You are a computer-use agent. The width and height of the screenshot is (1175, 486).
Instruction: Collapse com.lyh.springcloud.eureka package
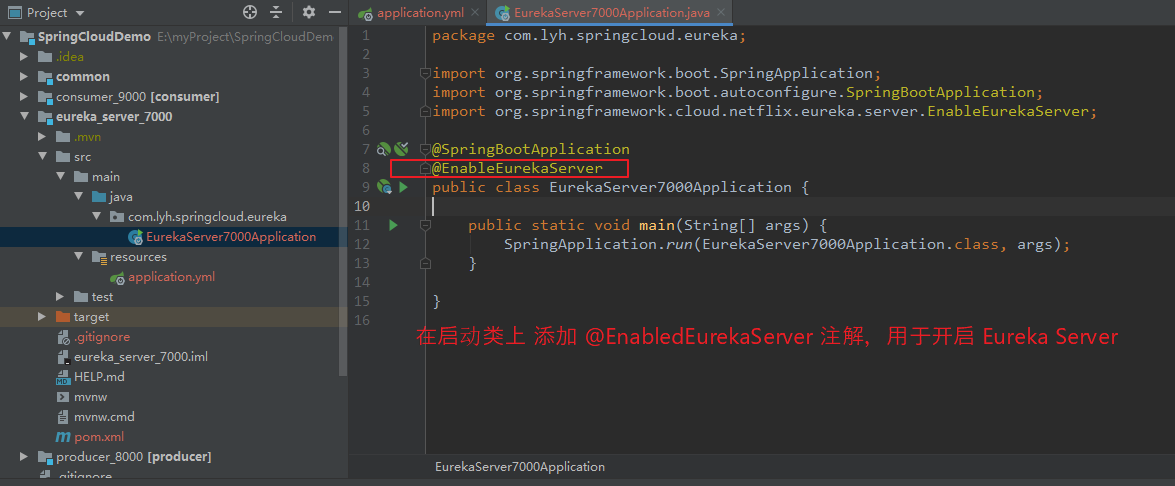click(97, 216)
